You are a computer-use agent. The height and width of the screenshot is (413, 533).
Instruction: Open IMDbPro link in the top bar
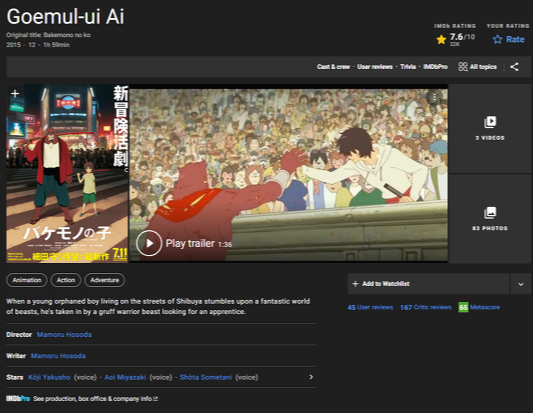point(435,67)
